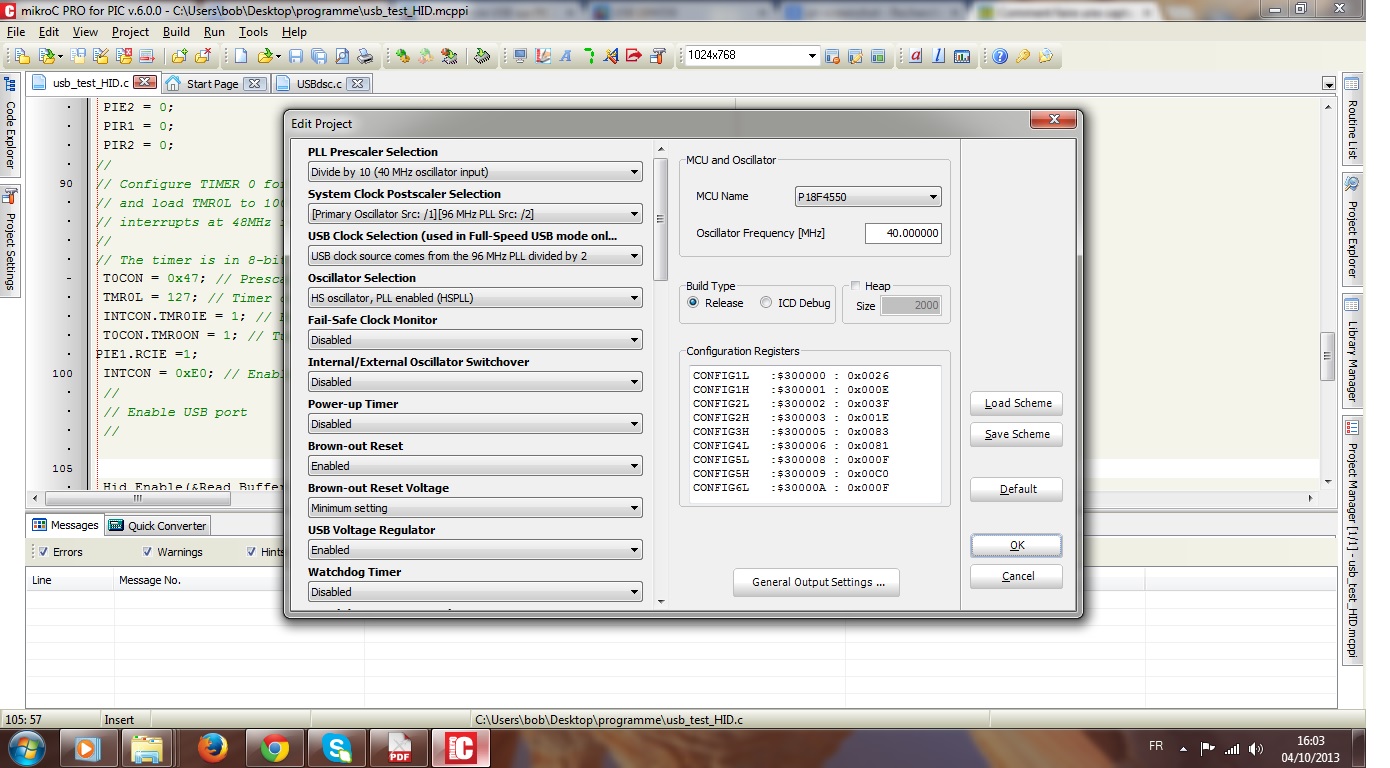Click the red-arrow export toolbar icon

pos(634,56)
